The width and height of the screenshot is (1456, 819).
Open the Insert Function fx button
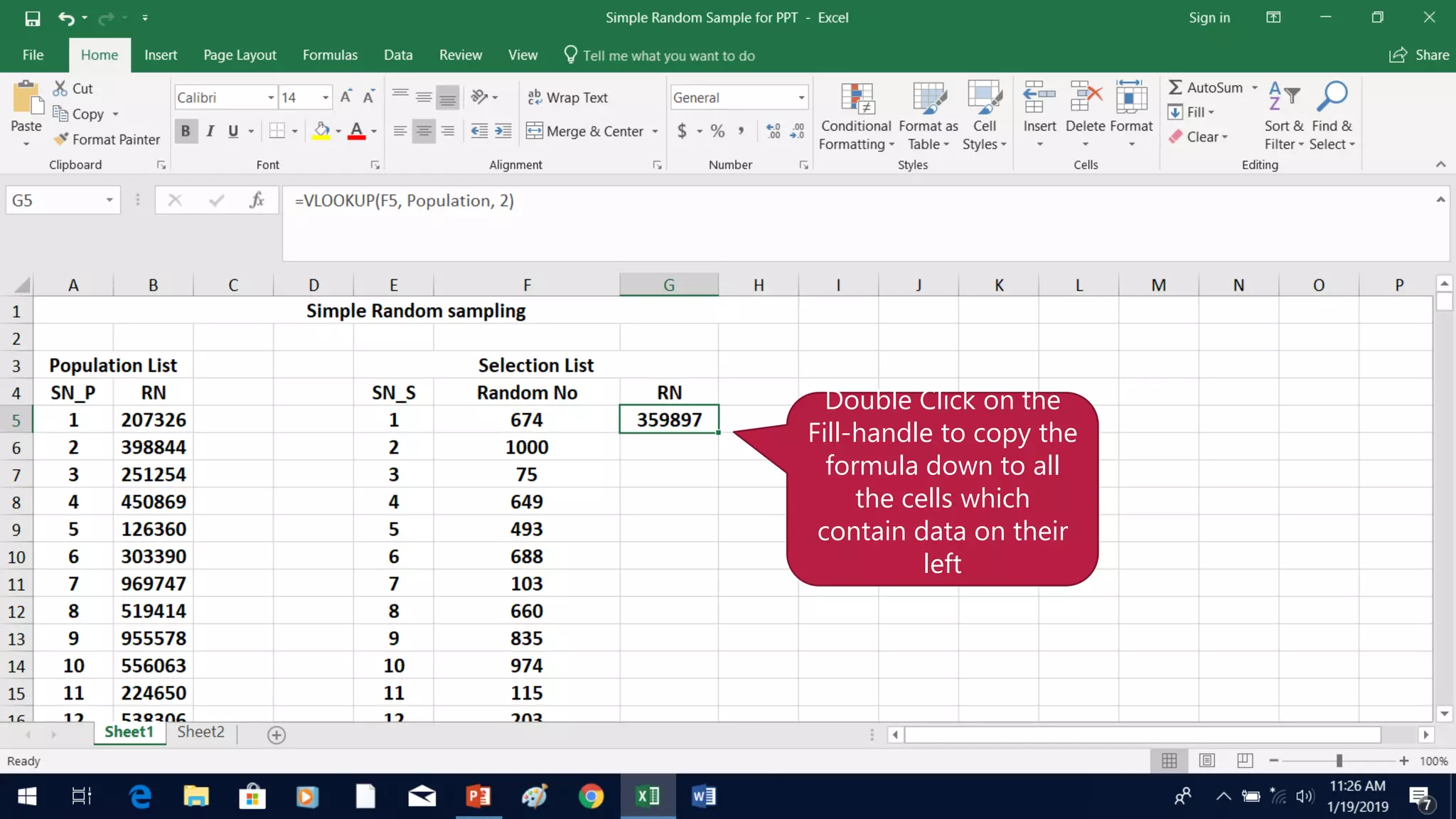[x=257, y=200]
